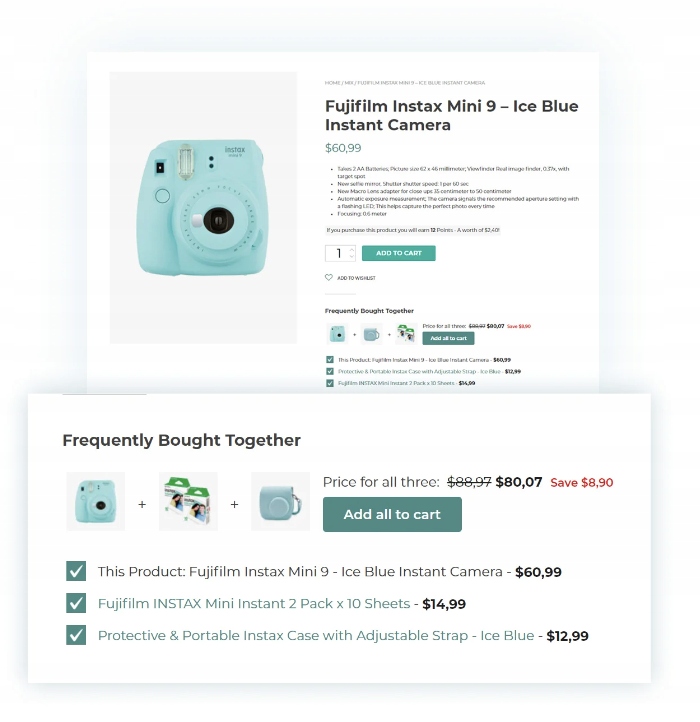The width and height of the screenshot is (700, 722).
Task: Decrease quantity with the down arrow
Action: point(352,257)
